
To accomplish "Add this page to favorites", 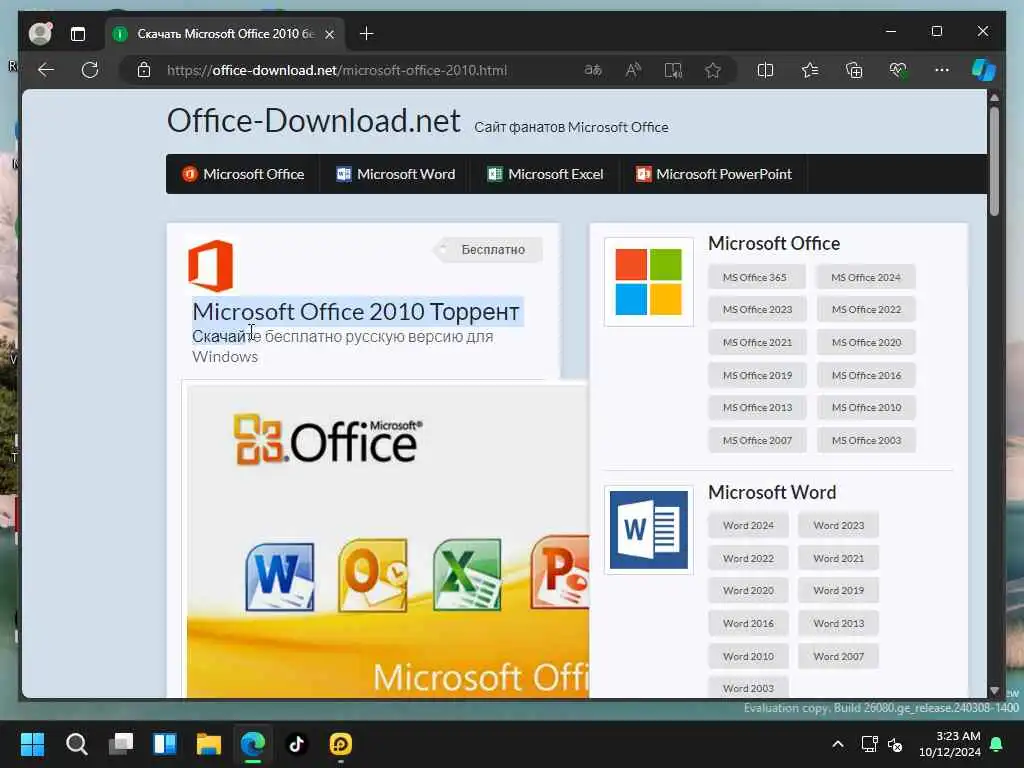I will tap(712, 70).
